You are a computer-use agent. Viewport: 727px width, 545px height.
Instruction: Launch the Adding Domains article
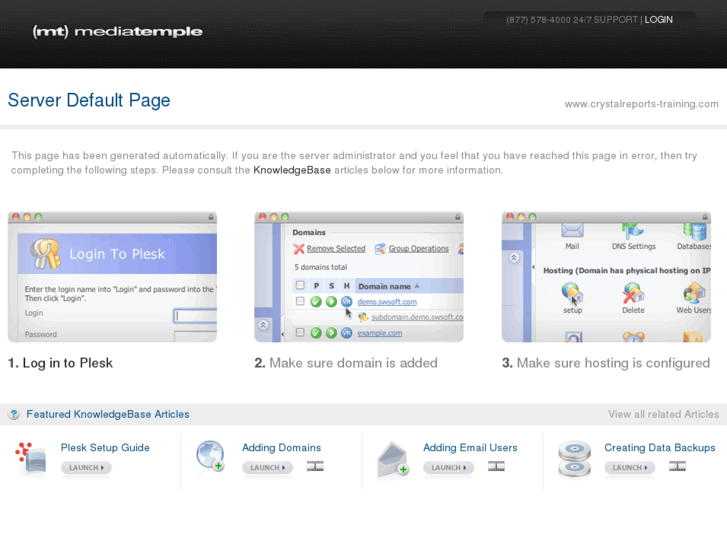coord(268,468)
